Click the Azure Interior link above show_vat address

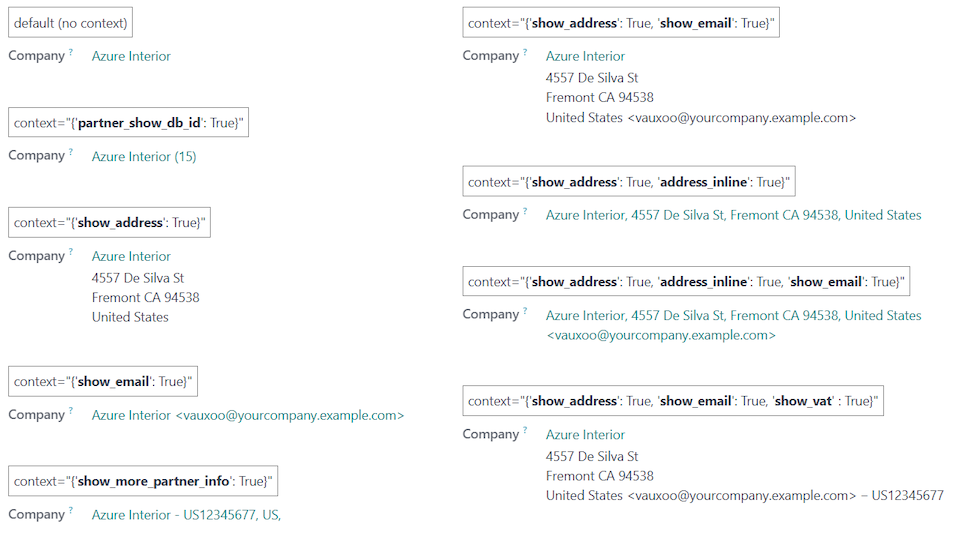pos(585,435)
